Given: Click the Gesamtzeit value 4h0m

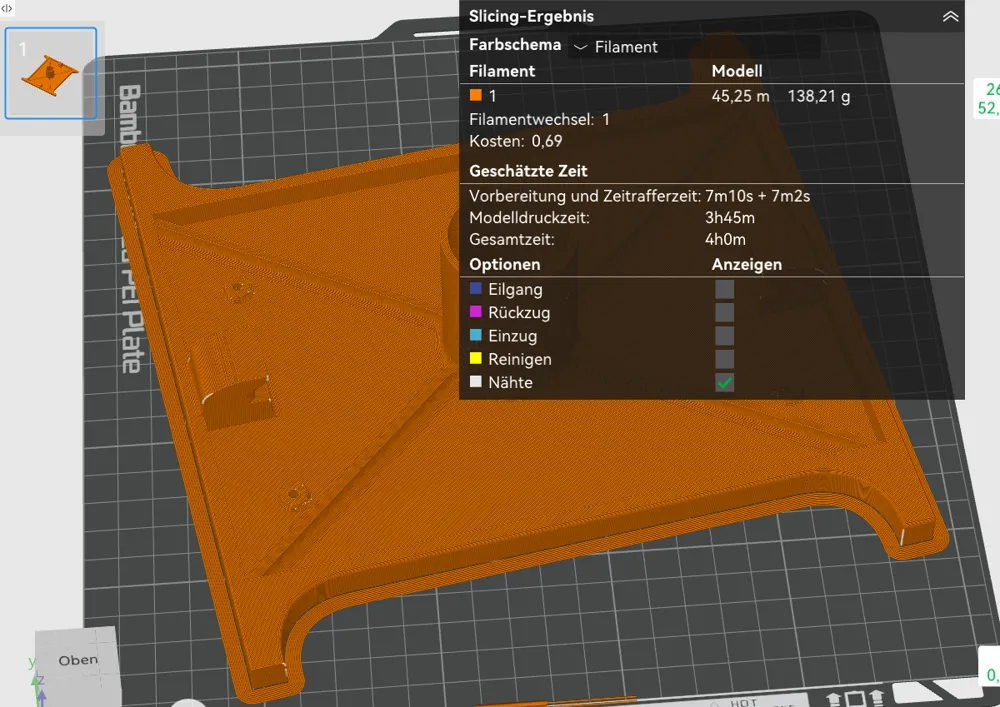Looking at the screenshot, I should click(x=725, y=240).
